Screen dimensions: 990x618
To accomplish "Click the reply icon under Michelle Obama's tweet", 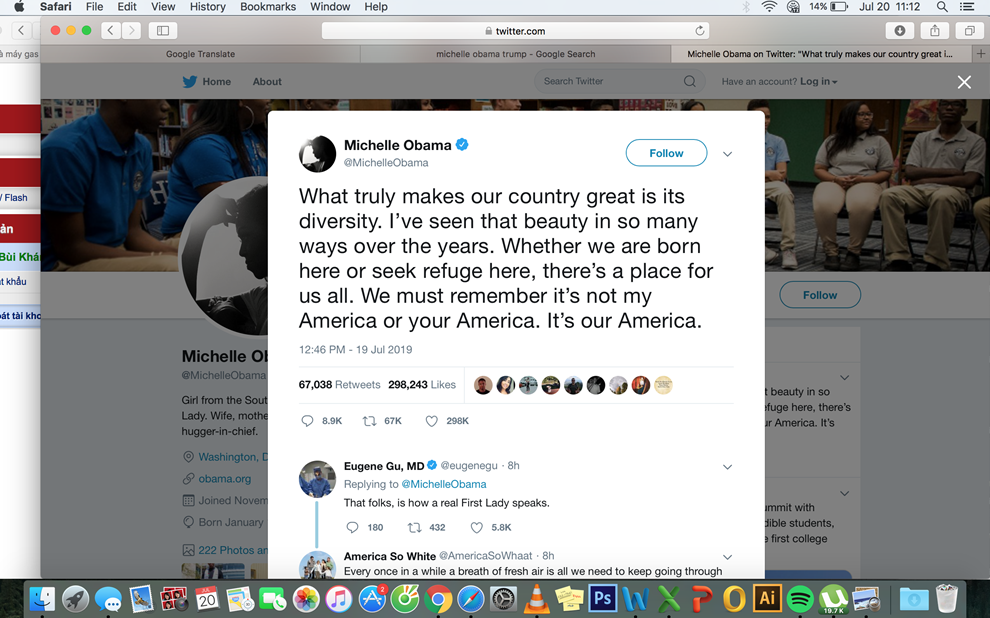I will pyautogui.click(x=307, y=421).
